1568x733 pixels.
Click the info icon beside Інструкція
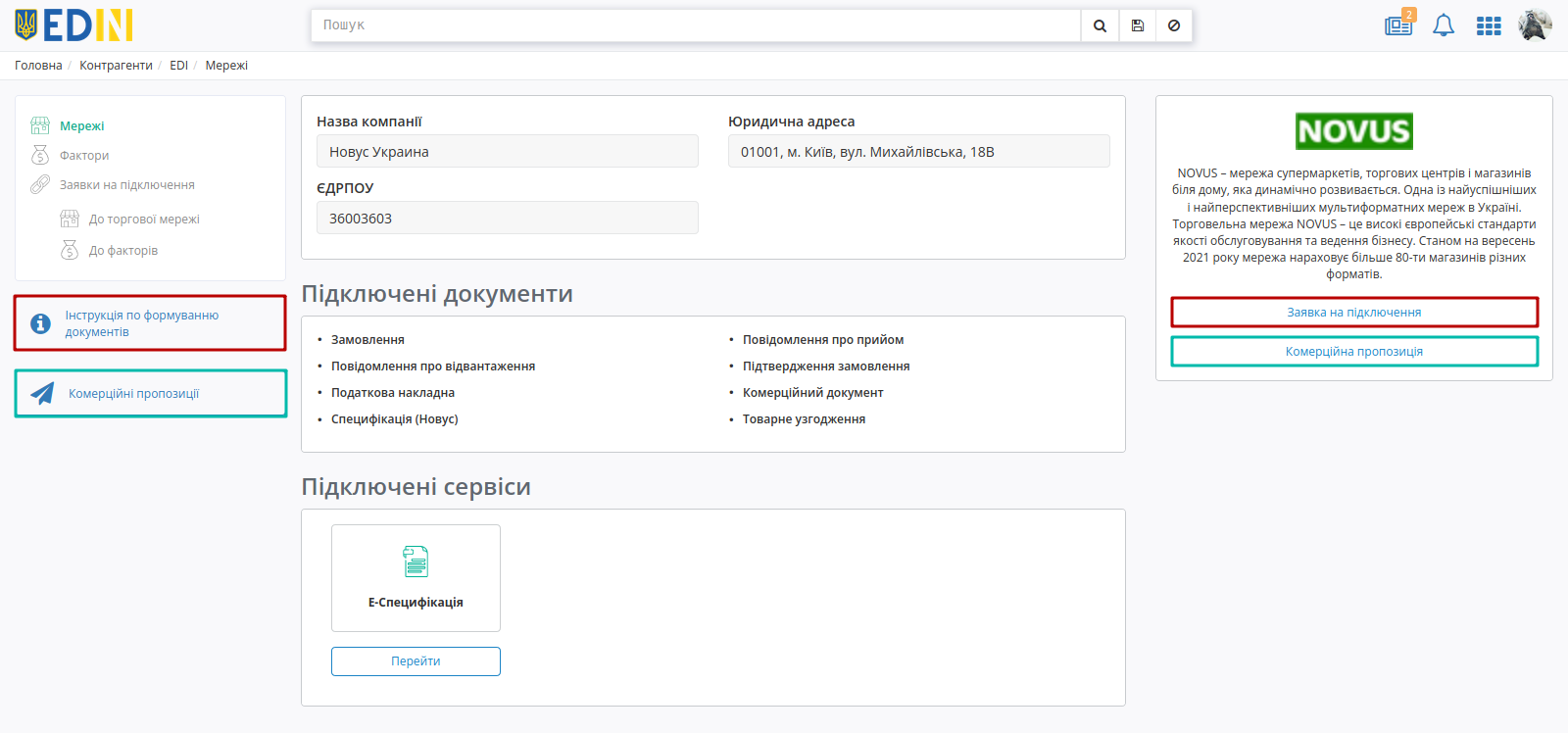point(40,323)
